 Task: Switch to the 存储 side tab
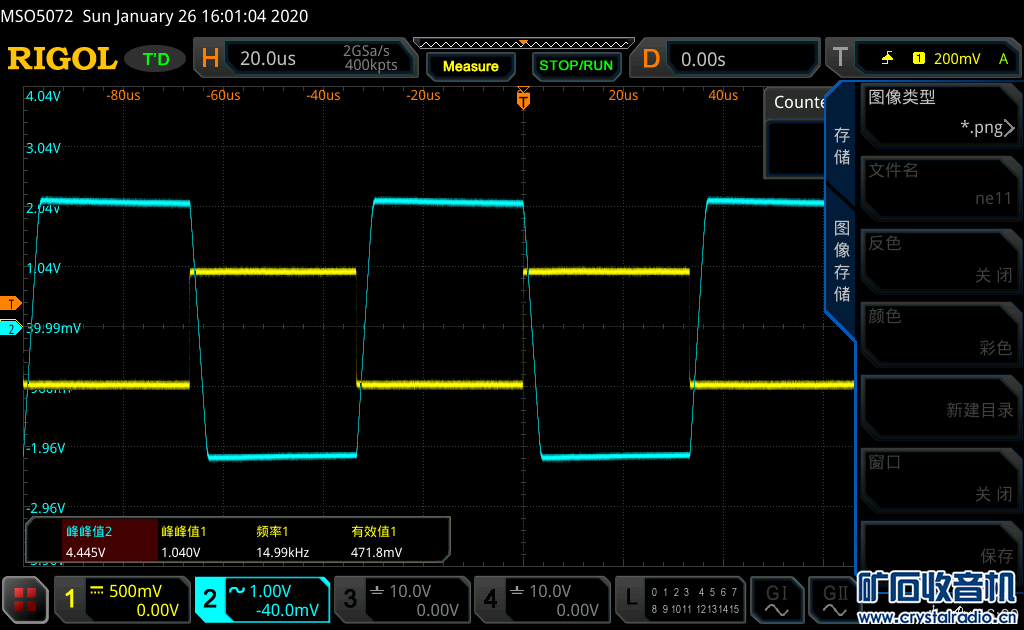(842, 146)
